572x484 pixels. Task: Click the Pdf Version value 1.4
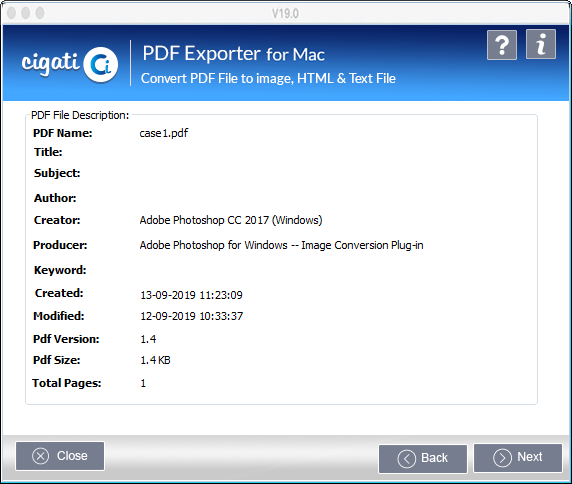[148, 339]
